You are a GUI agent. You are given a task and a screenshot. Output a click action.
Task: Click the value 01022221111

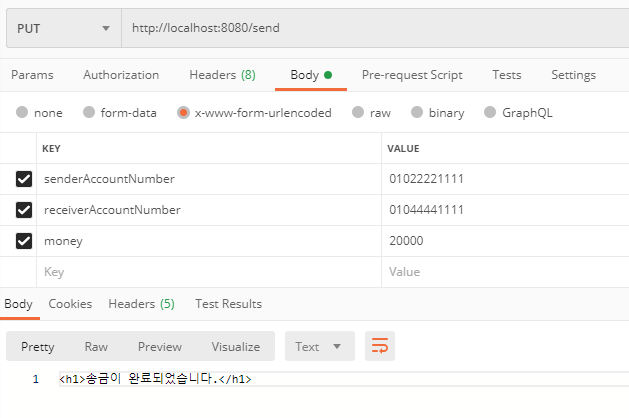pyautogui.click(x=426, y=179)
